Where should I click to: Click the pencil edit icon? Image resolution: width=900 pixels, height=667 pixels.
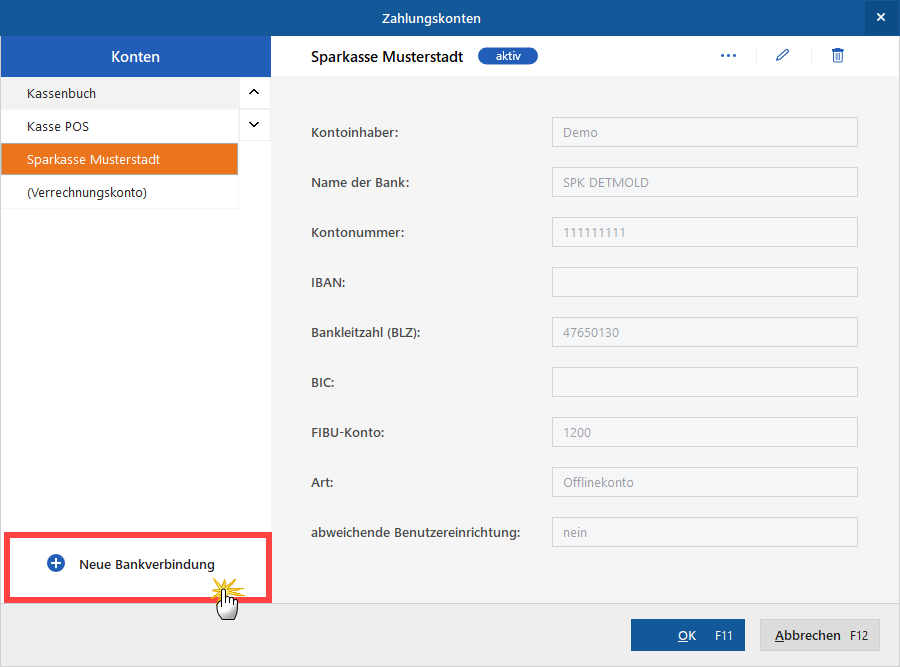782,56
